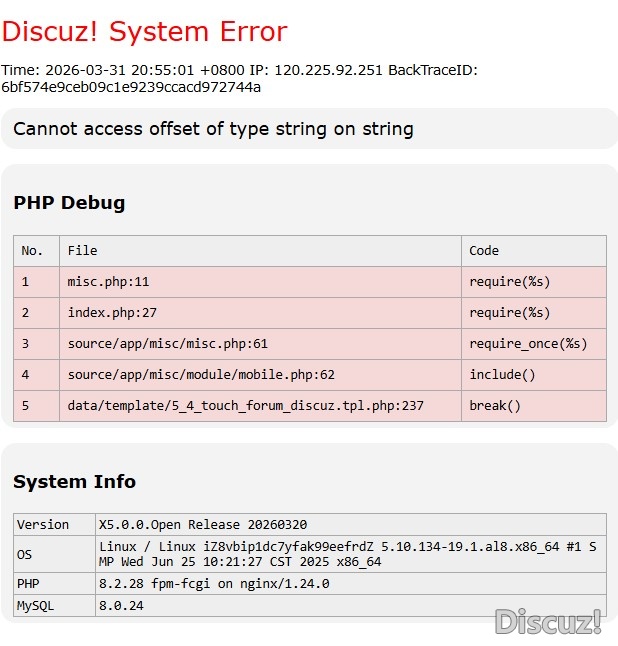Click the Code column header
Image resolution: width=618 pixels, height=646 pixels.
[484, 251]
